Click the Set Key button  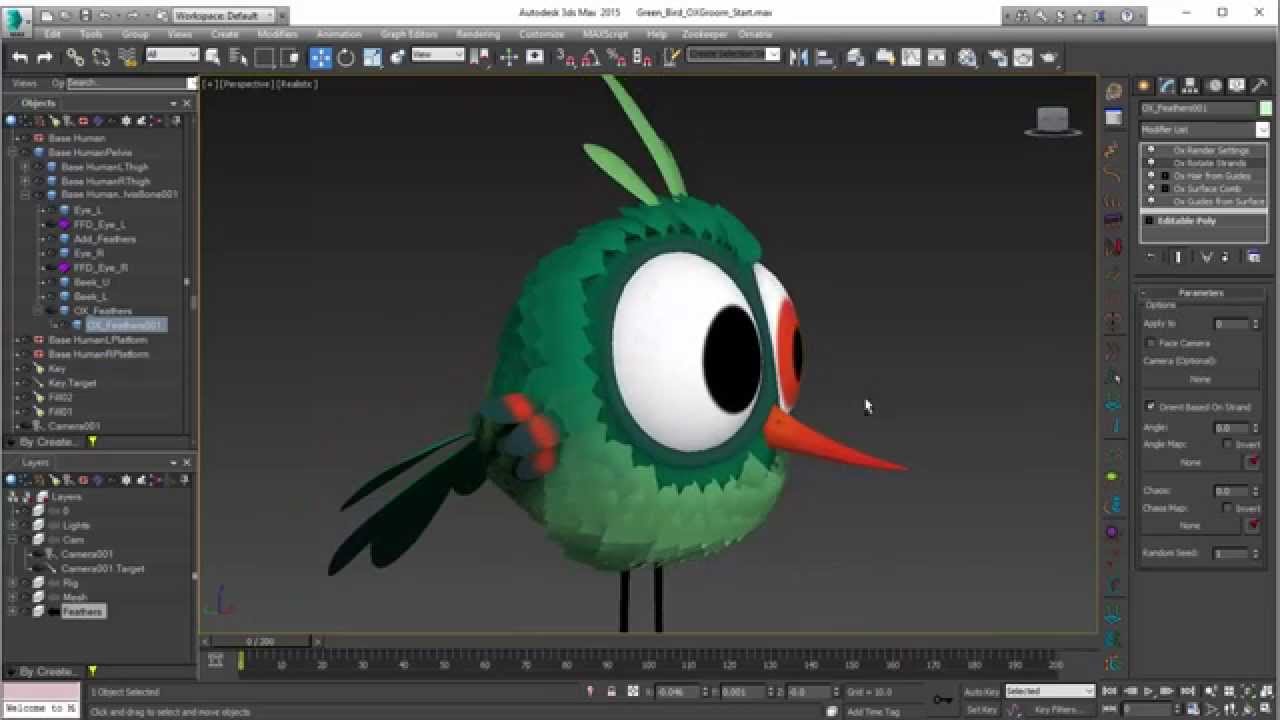click(981, 710)
